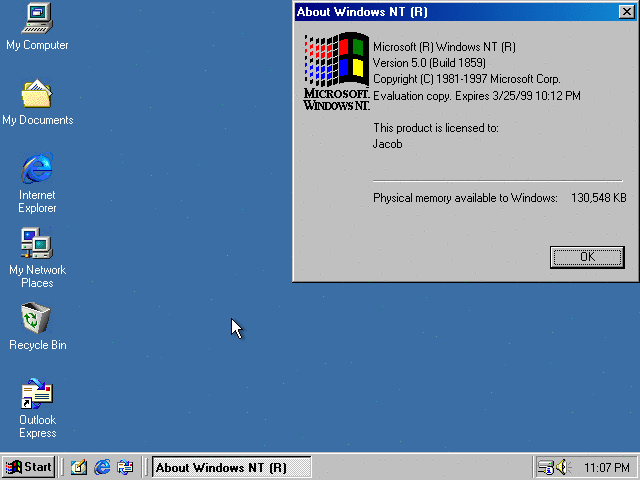Close the About Windows NT dialog
This screenshot has width=640, height=480.
pyautogui.click(x=627, y=12)
